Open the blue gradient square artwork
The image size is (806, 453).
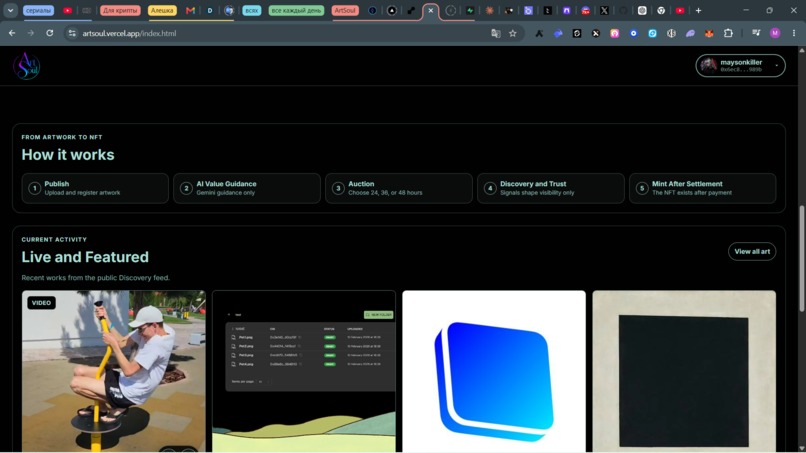[x=494, y=371]
